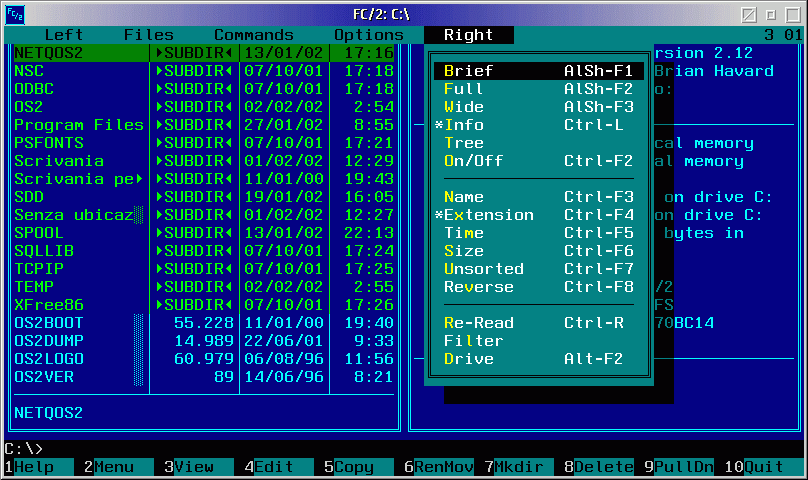
Task: Select the NETQOS2 directory row
Action: click(204, 53)
